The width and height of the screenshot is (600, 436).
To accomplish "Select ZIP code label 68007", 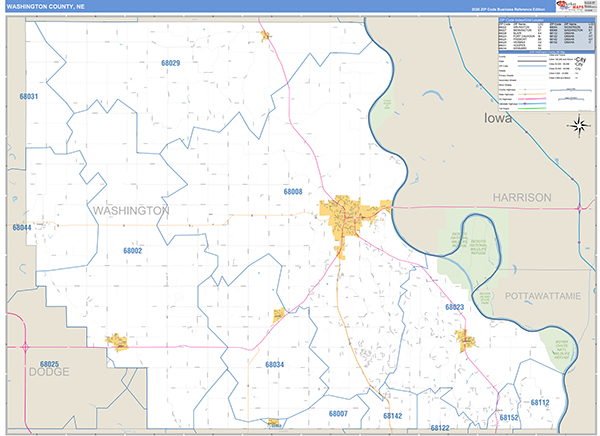I will pos(338,413).
